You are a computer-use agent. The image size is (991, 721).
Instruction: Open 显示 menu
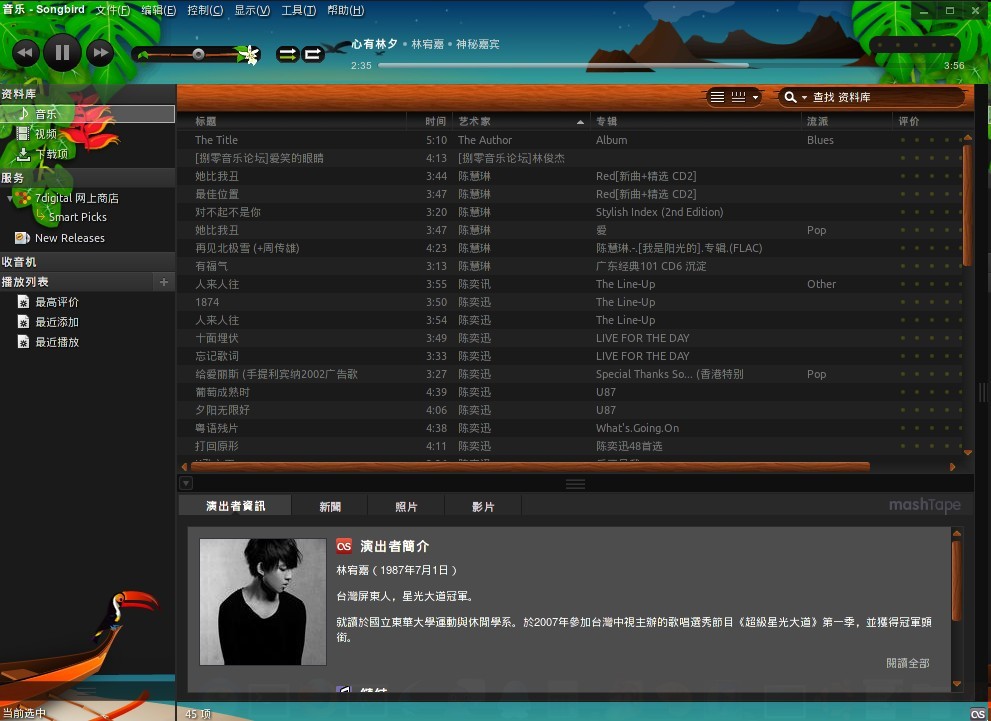(252, 10)
